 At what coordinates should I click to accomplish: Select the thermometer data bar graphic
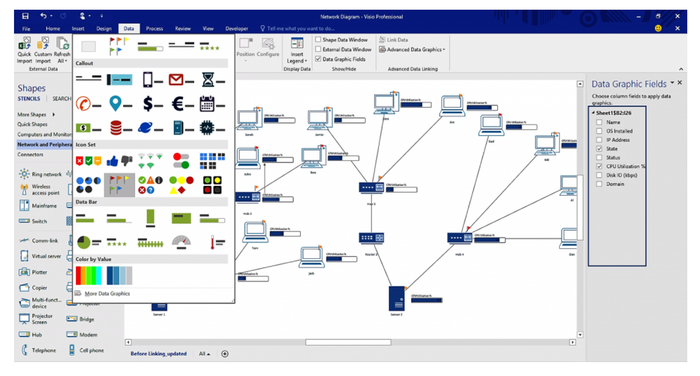tap(217, 242)
